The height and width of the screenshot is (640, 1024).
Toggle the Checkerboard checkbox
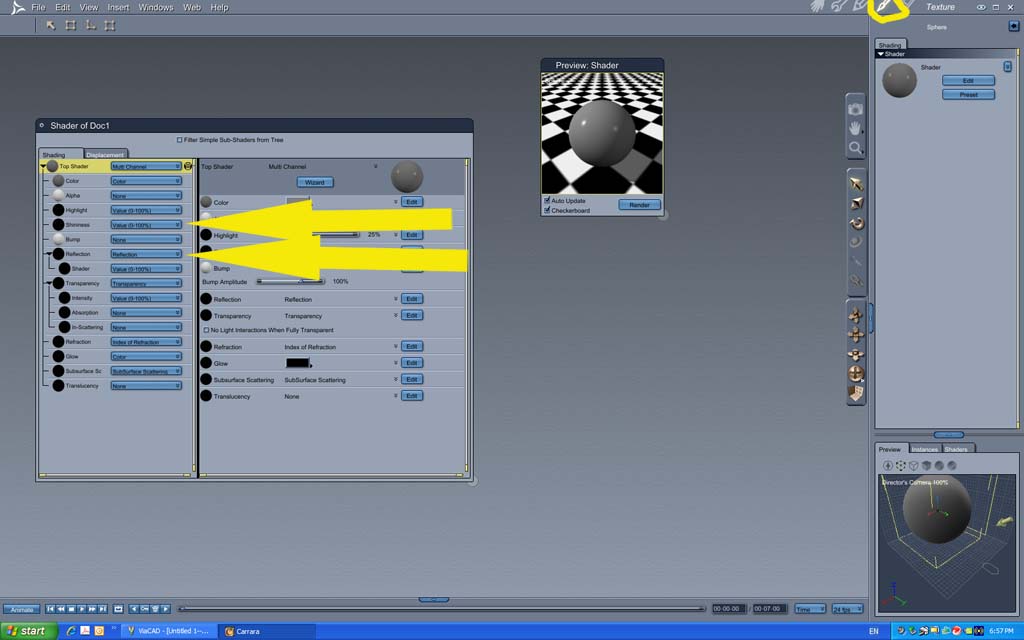[x=547, y=210]
